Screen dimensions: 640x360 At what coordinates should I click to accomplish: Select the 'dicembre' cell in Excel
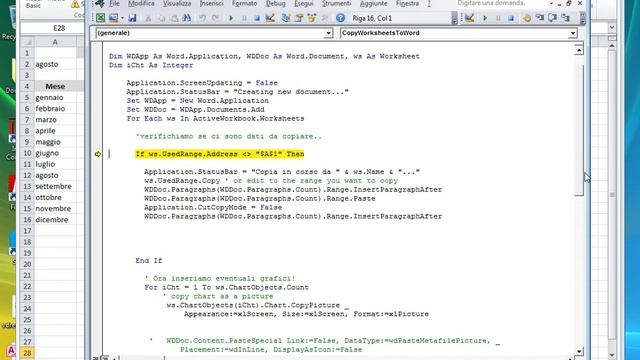click(55, 220)
